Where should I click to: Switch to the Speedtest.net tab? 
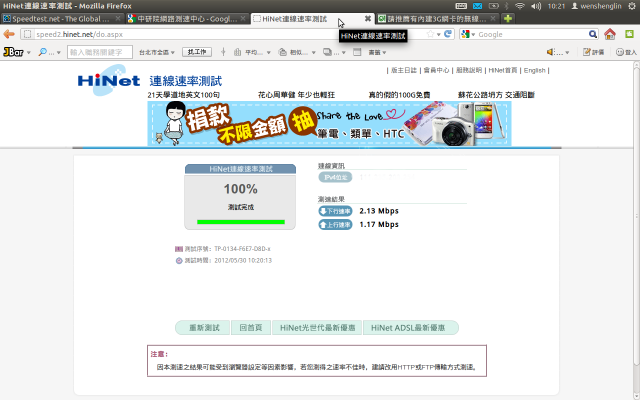click(x=62, y=19)
